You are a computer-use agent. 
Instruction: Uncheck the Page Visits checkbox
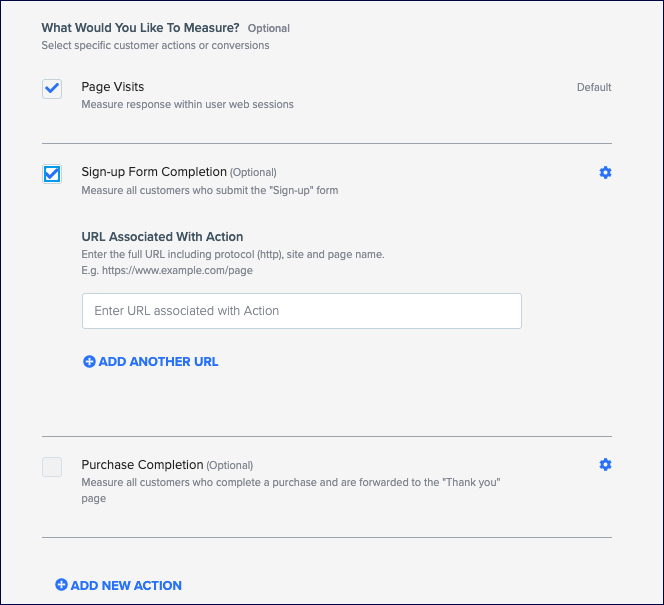tap(52, 88)
